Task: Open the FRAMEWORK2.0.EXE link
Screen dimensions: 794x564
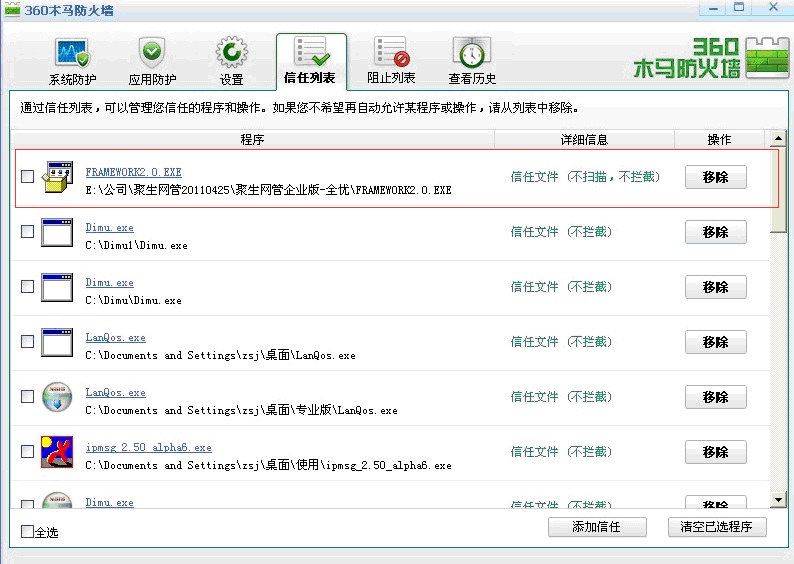Action: [134, 172]
